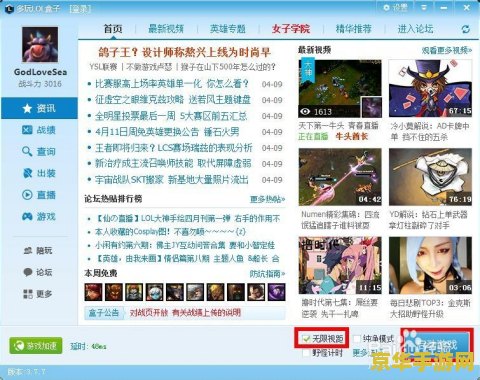Click the GodLoveSea profile avatar

(40, 45)
